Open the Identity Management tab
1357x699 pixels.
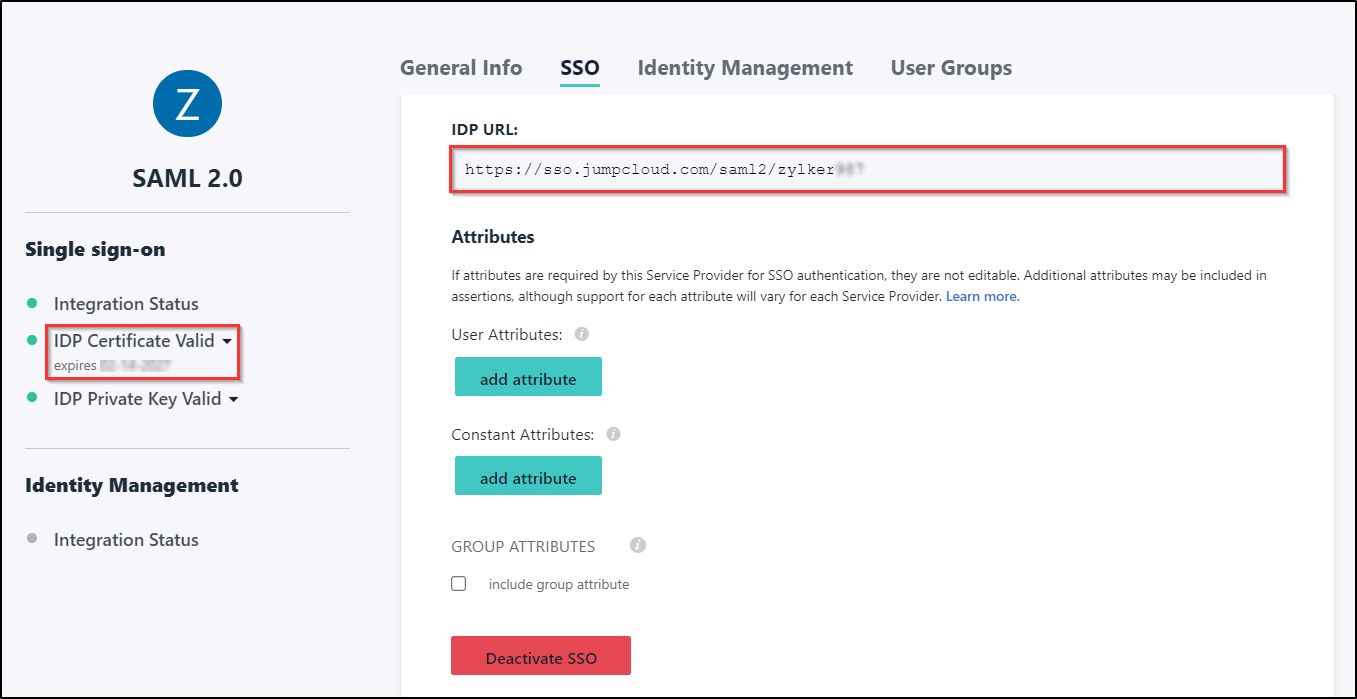click(745, 68)
